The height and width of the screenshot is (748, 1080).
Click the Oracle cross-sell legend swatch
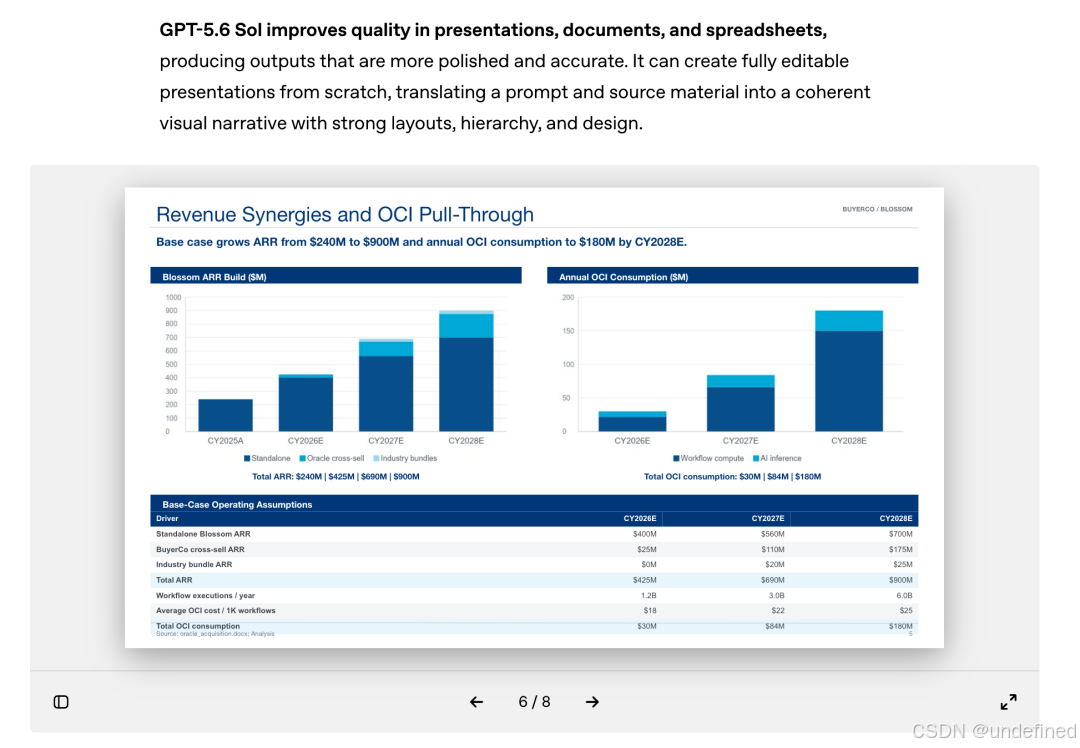point(302,458)
